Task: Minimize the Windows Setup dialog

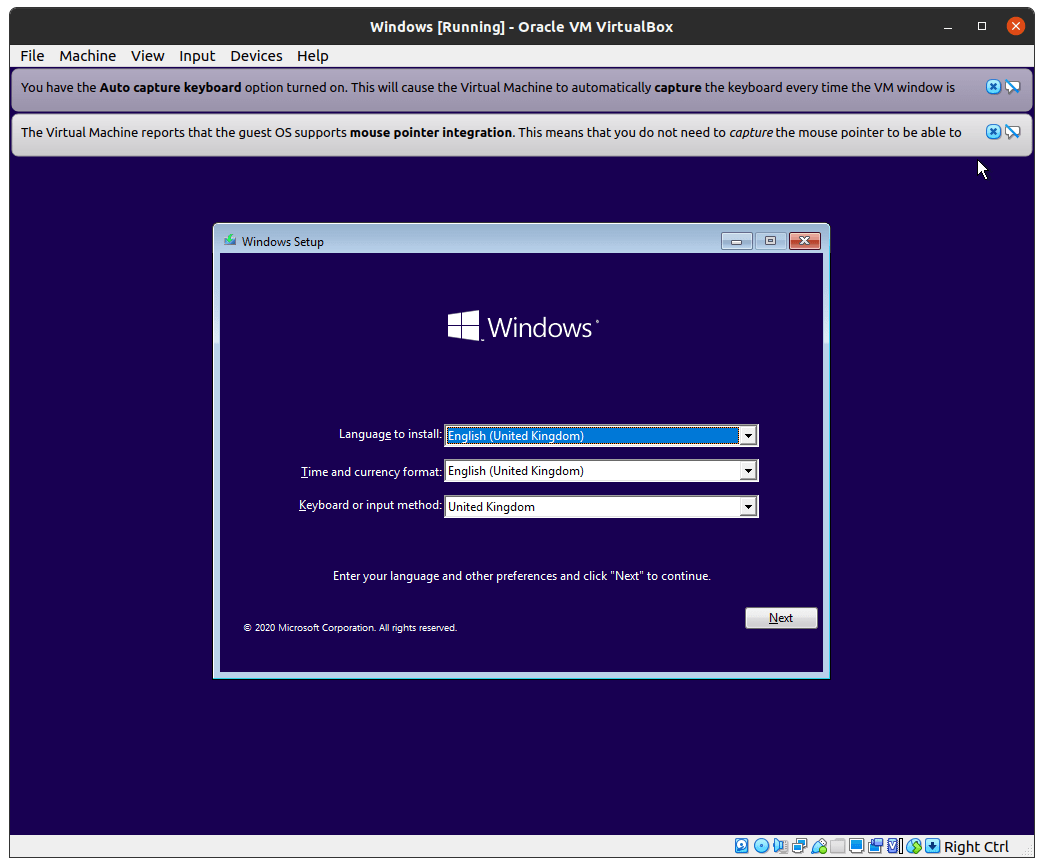Action: (x=736, y=241)
